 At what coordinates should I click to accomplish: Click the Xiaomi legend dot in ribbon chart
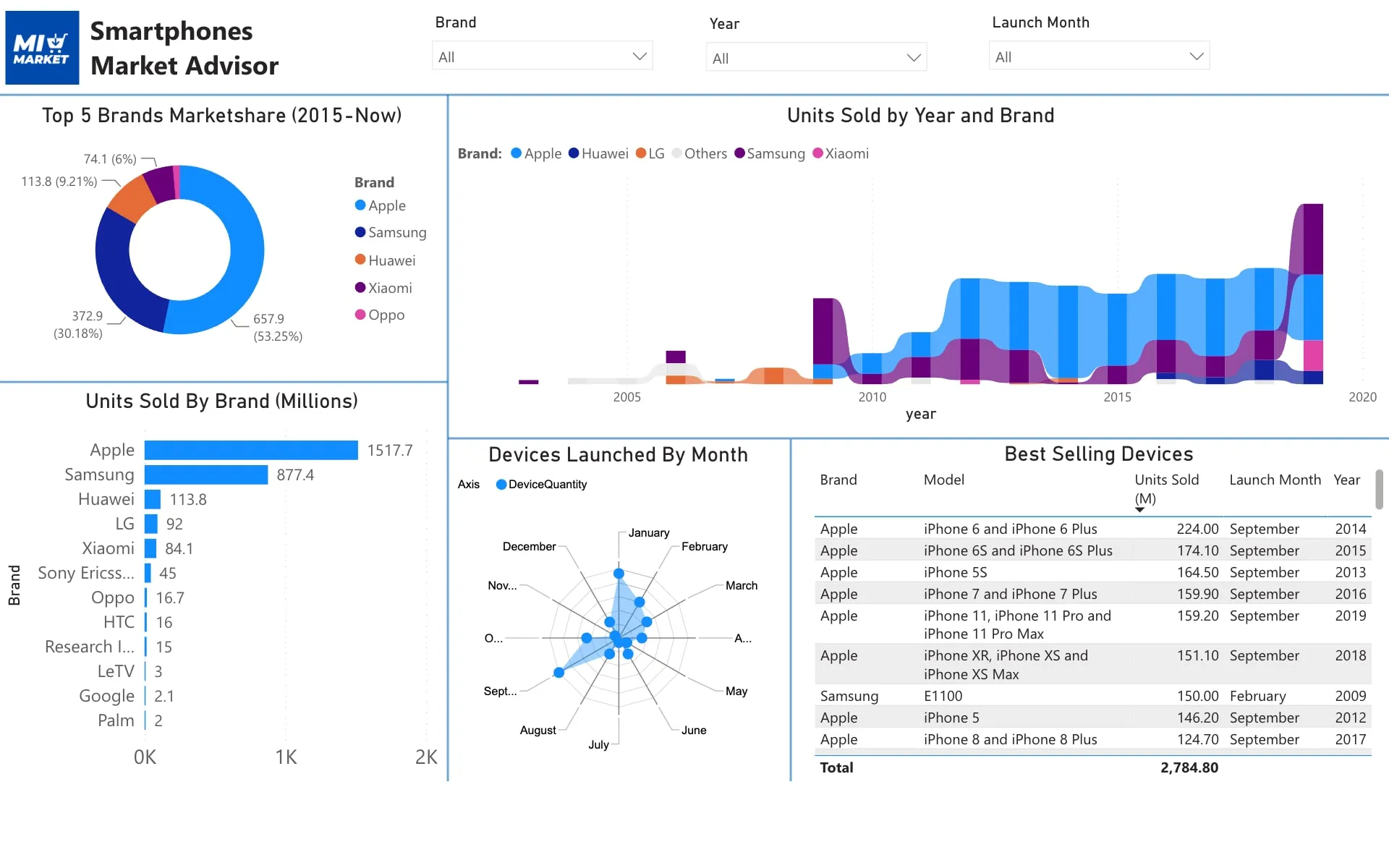tap(817, 153)
